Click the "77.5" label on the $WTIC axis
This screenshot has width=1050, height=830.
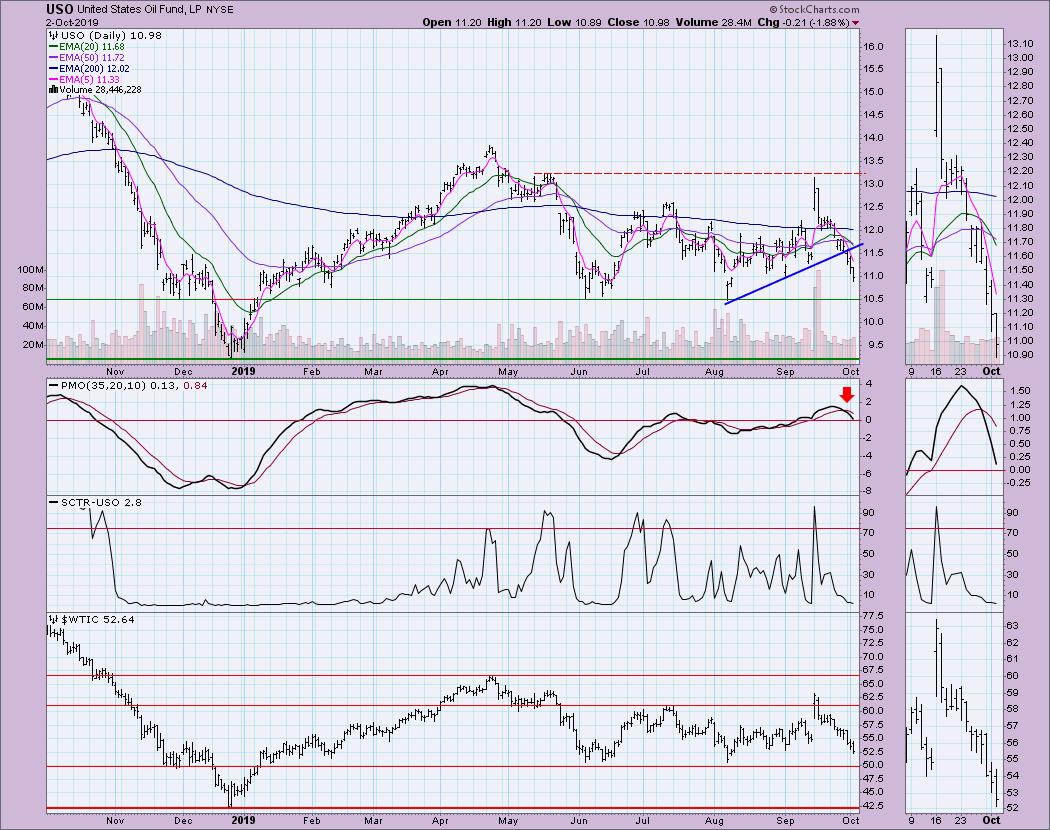(873, 616)
